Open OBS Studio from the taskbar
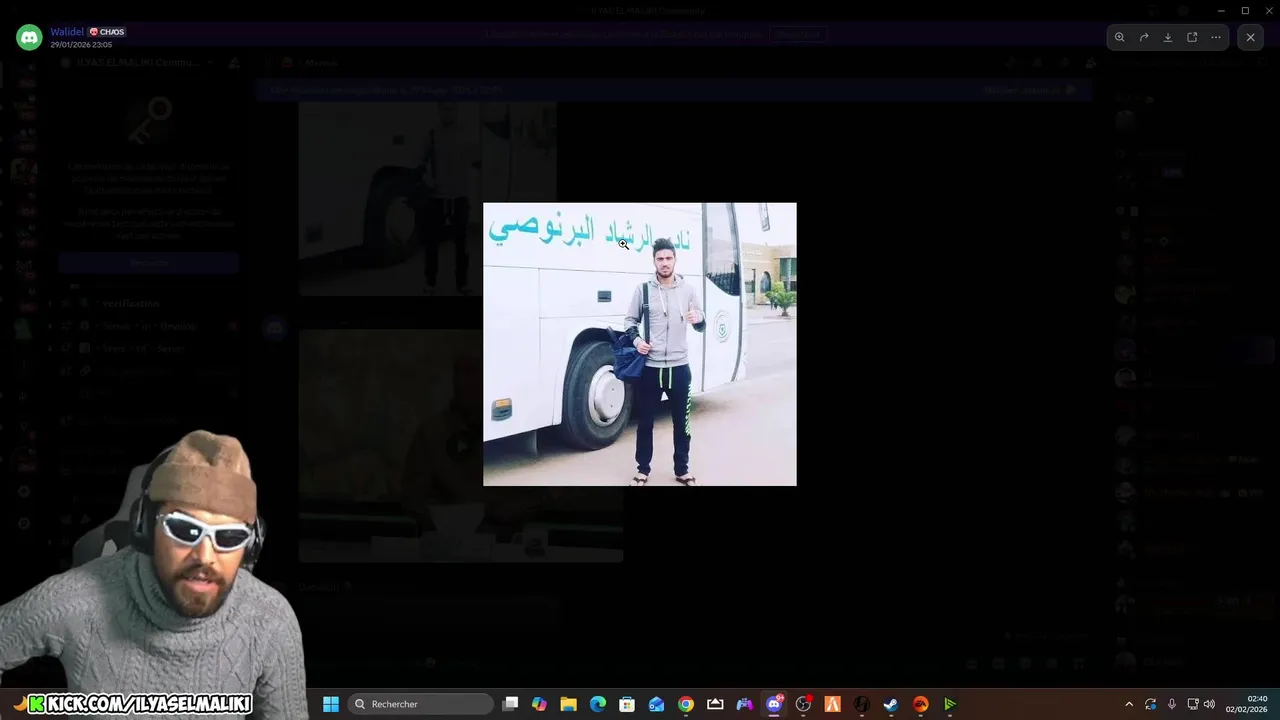Image resolution: width=1280 pixels, height=720 pixels. pyautogui.click(x=803, y=704)
